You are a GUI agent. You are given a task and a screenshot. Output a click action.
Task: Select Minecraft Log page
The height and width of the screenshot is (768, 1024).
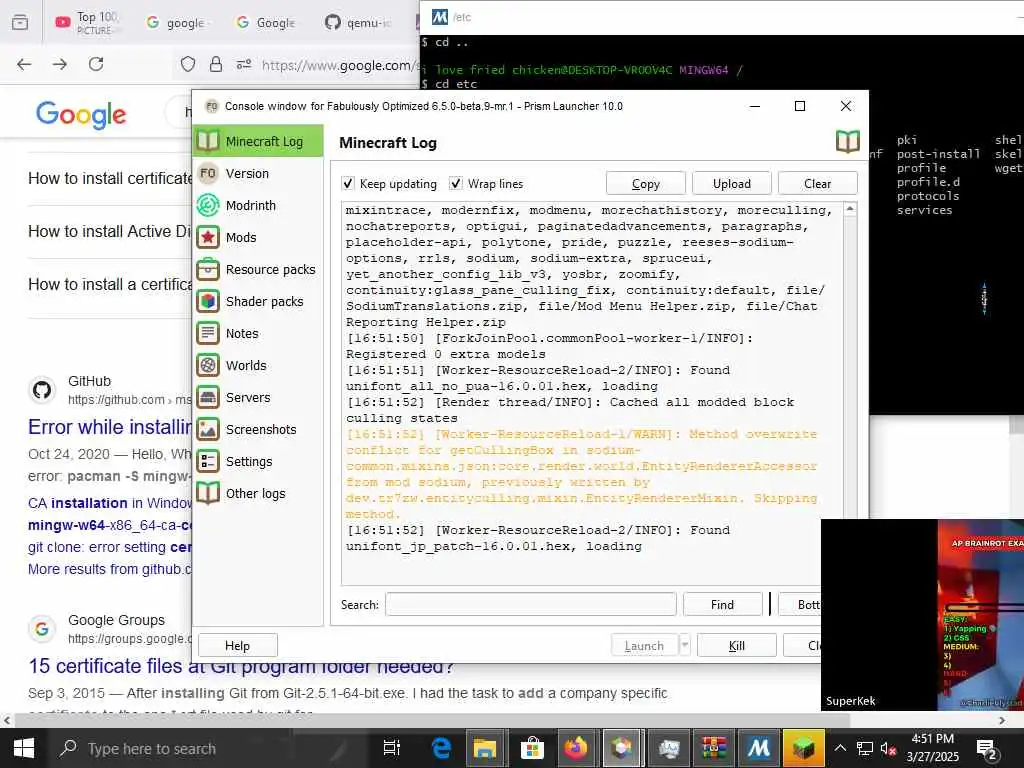pos(258,141)
